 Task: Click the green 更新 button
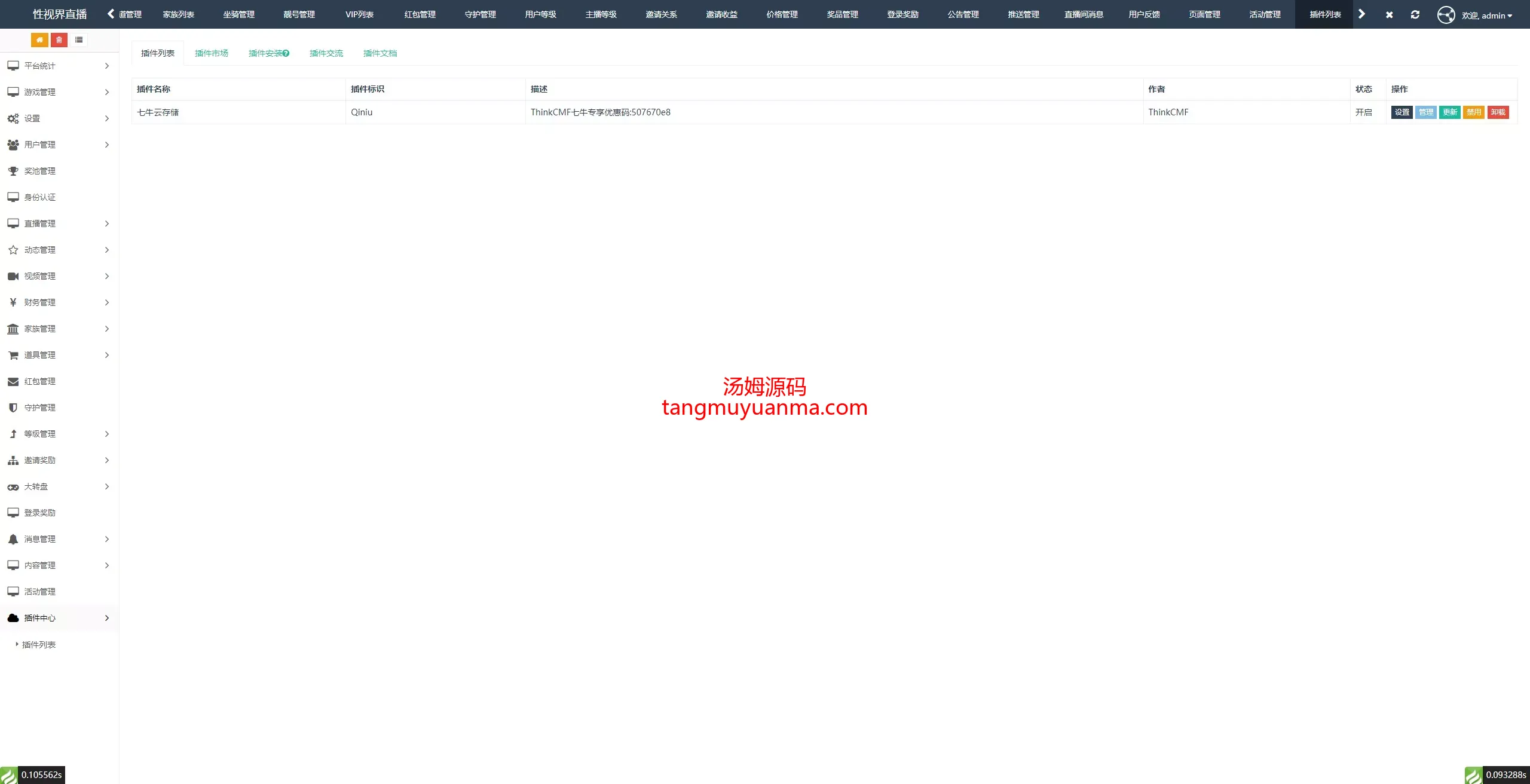(1449, 112)
